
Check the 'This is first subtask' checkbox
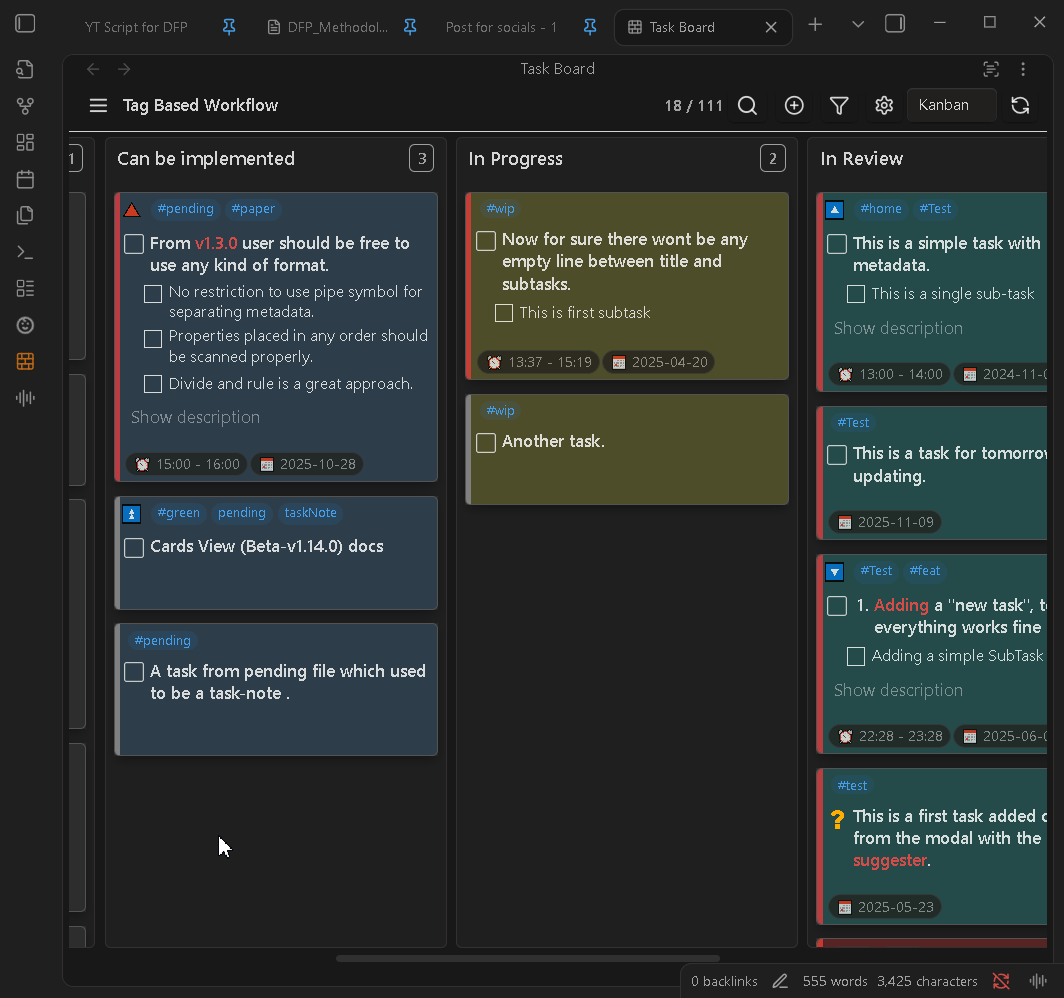(x=504, y=314)
